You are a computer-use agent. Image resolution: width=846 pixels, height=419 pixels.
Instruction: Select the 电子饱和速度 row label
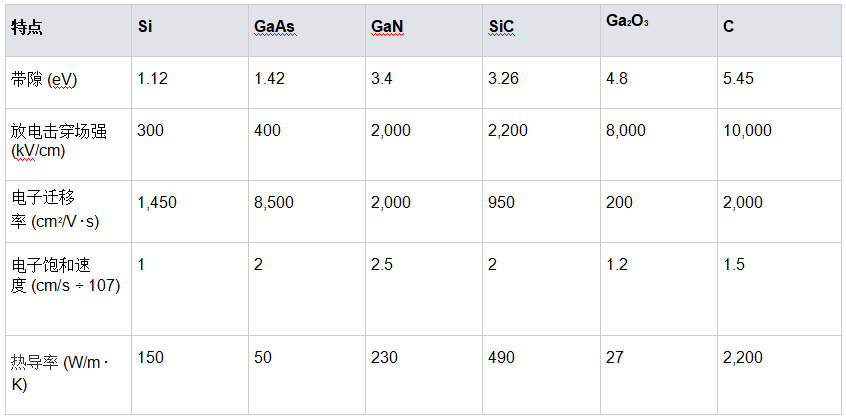coord(63,275)
